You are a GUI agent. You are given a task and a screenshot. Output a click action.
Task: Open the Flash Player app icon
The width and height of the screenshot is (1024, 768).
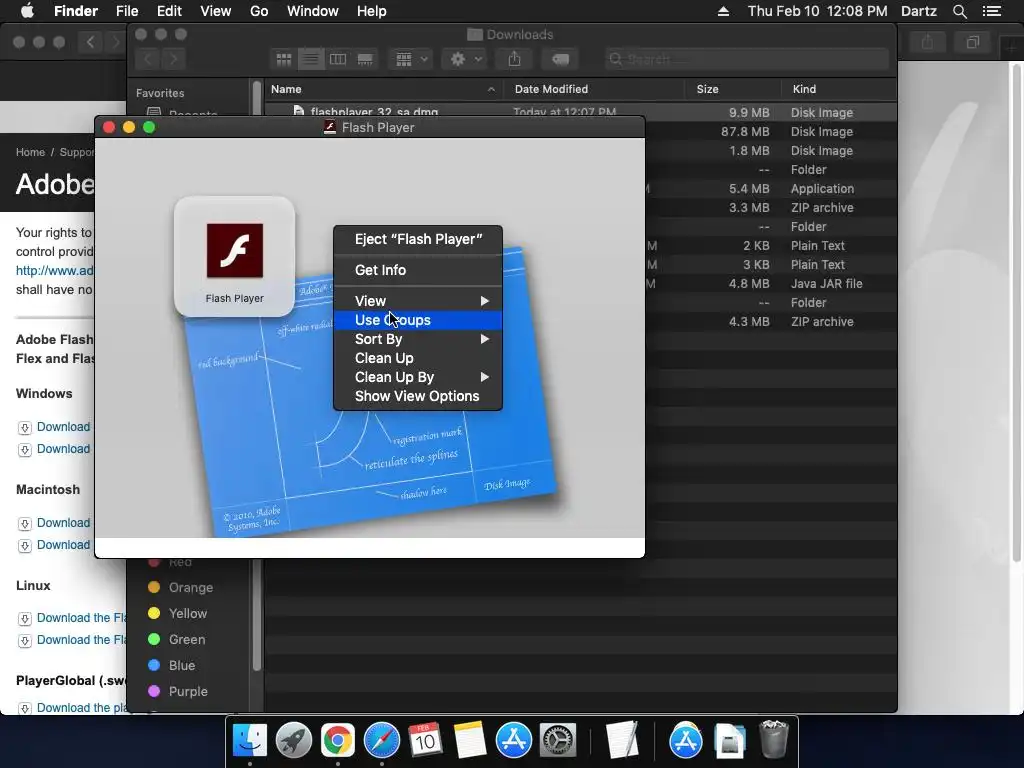click(x=234, y=251)
